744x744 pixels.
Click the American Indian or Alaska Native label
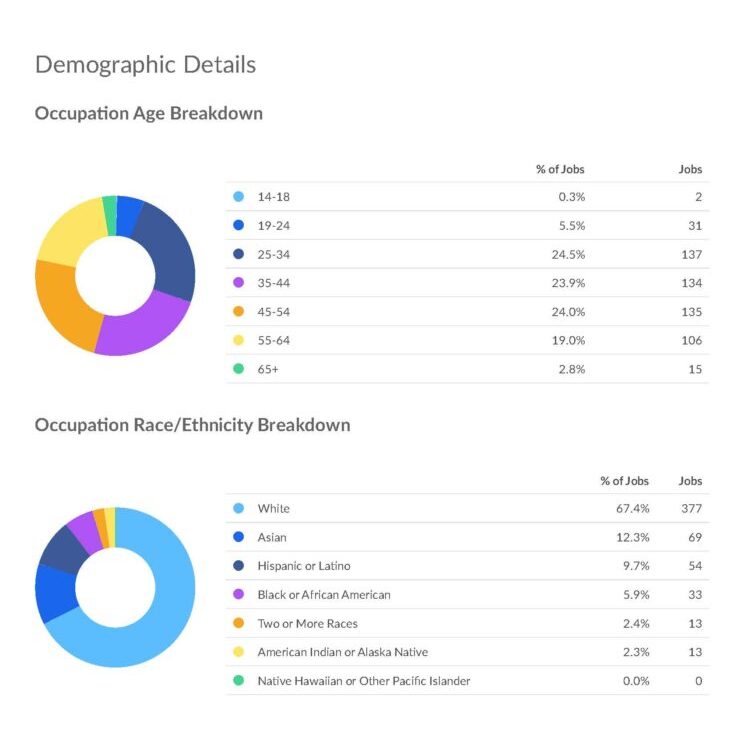coord(342,652)
